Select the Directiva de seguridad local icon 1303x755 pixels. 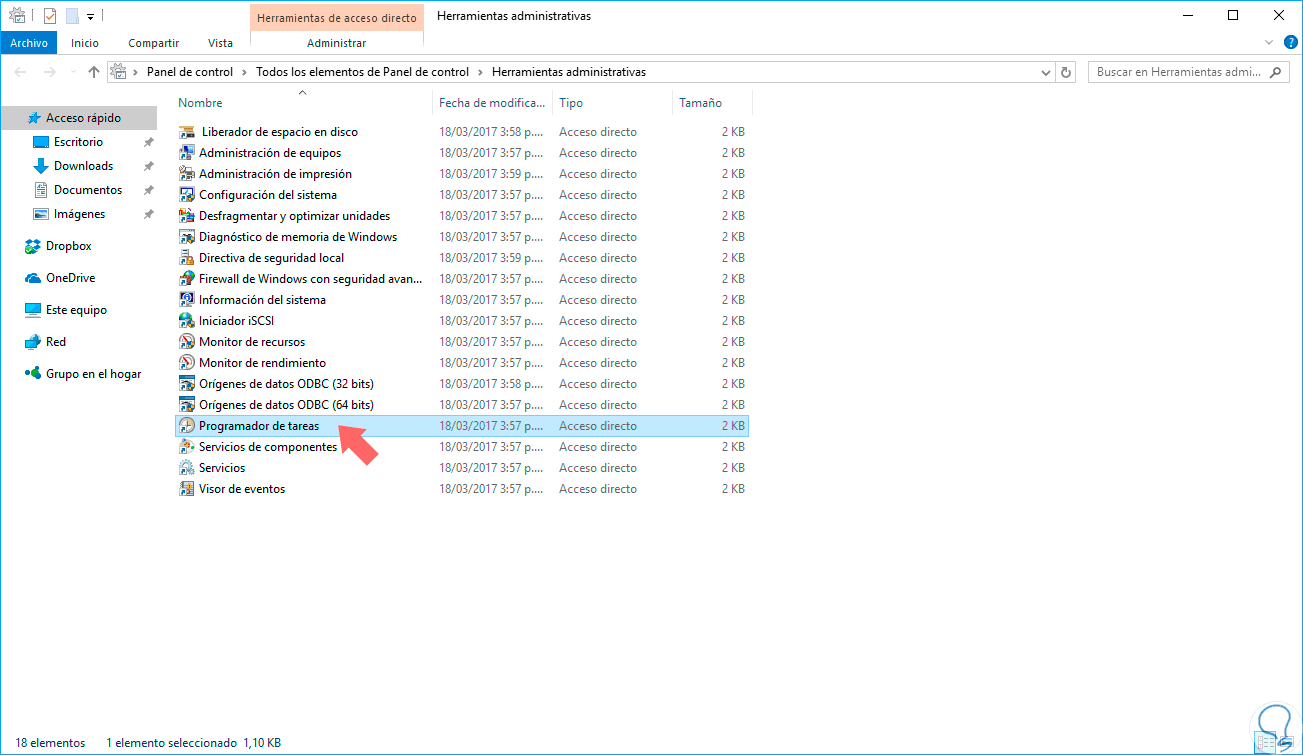click(187, 258)
